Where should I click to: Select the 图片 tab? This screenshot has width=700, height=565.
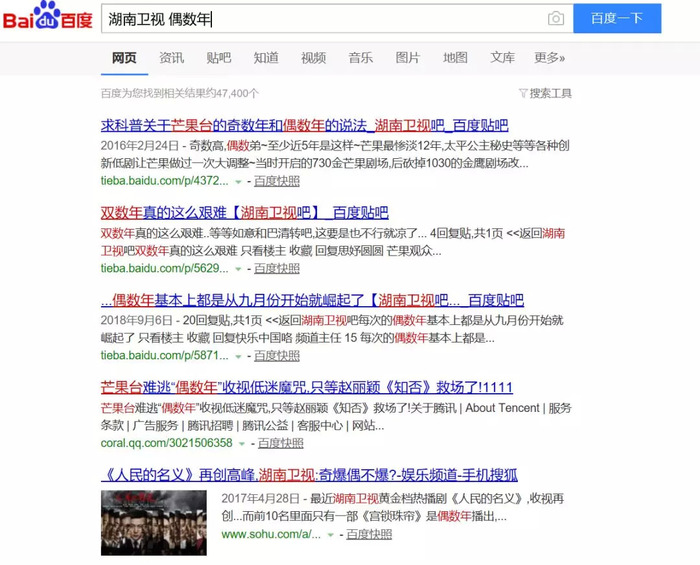[x=408, y=58]
